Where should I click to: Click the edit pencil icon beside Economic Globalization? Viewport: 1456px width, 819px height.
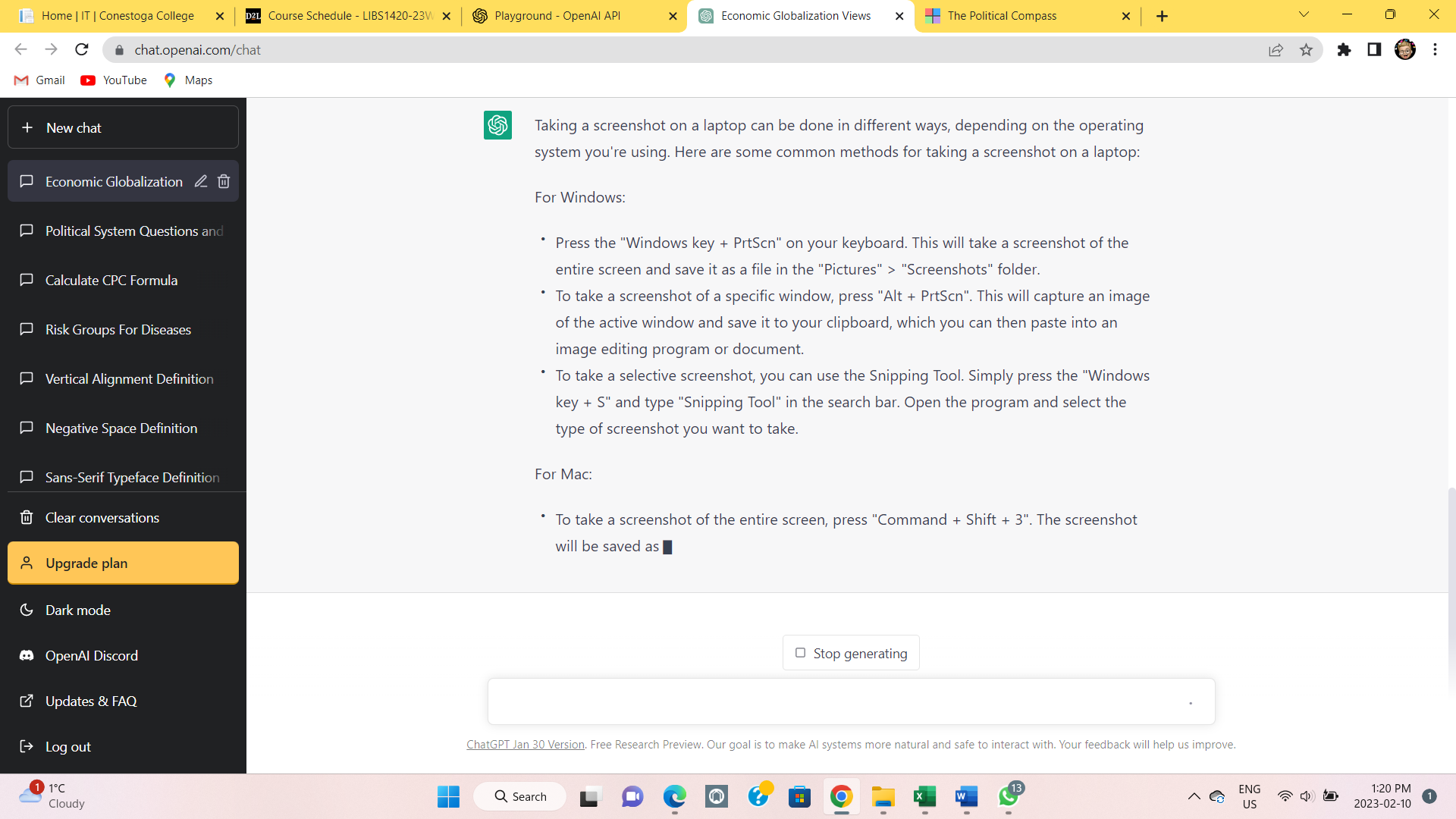coord(200,181)
